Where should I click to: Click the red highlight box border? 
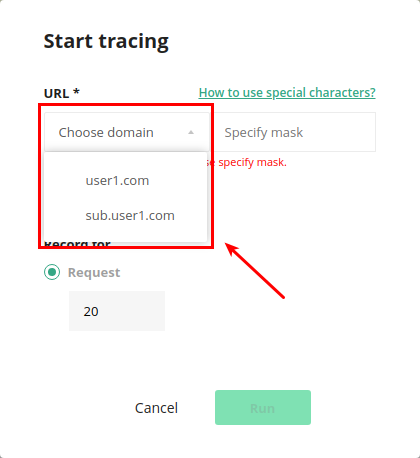[x=126, y=105]
